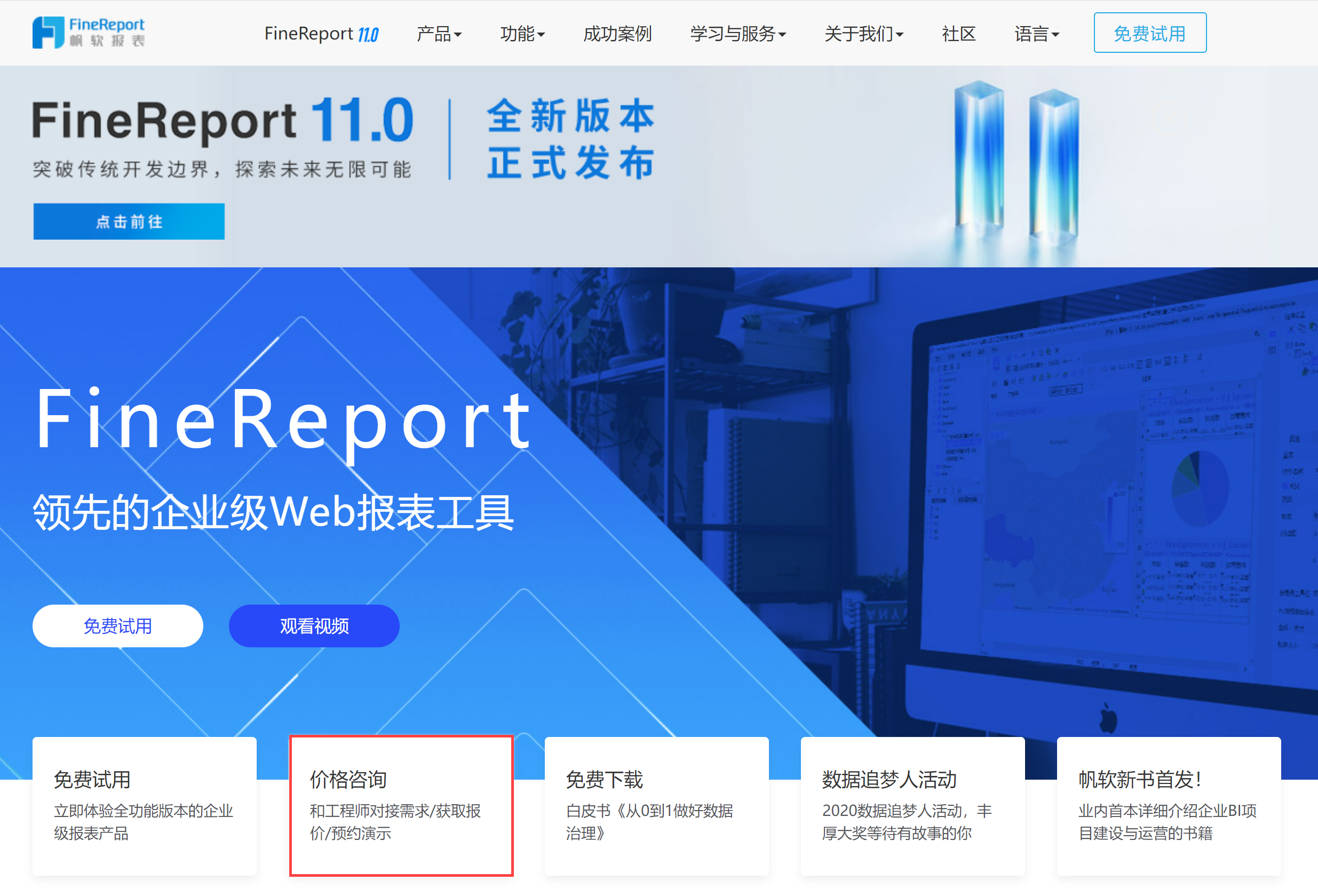
Task: Expand the 功能 dropdown menu
Action: (522, 34)
